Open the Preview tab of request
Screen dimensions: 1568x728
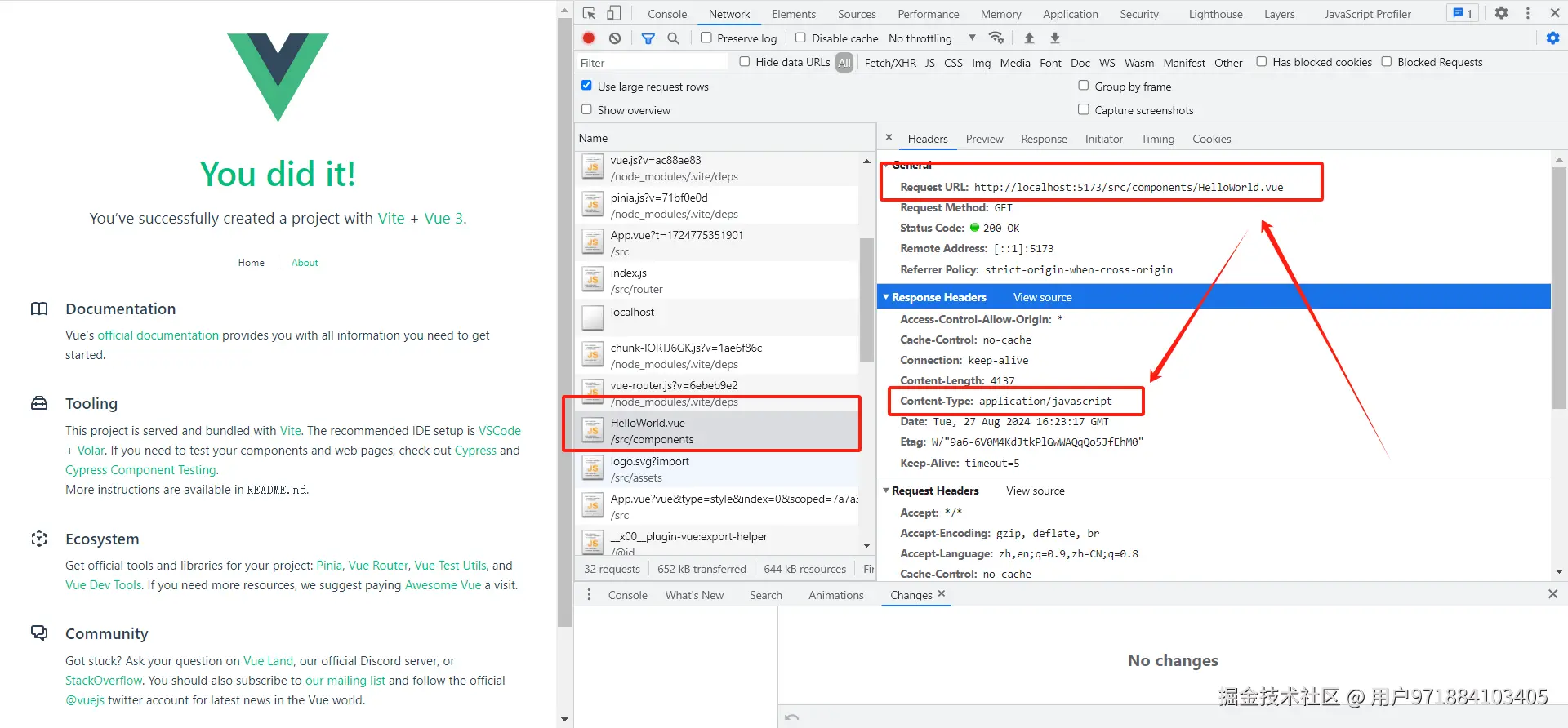(x=984, y=139)
